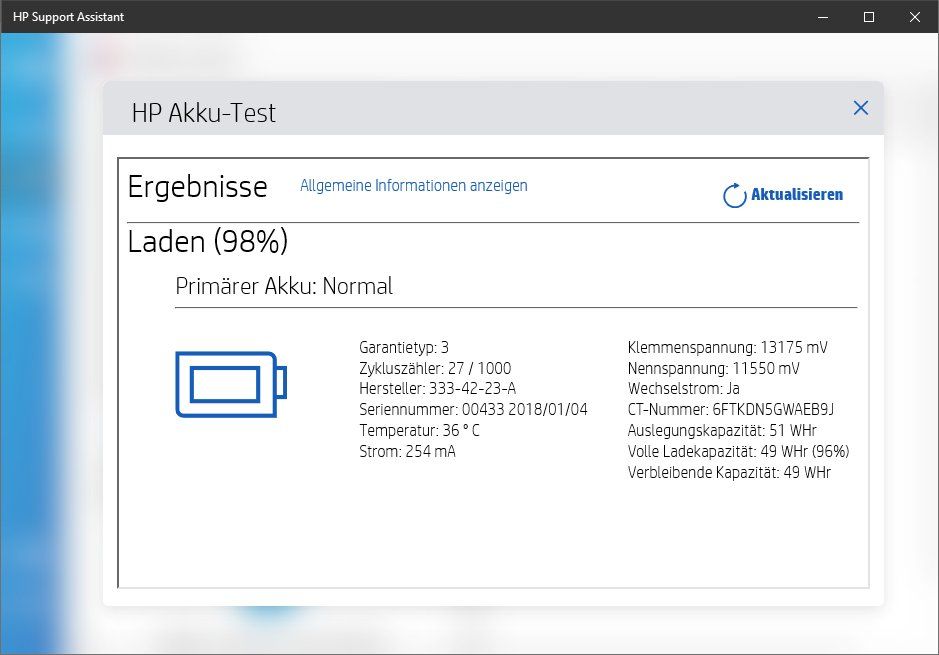The width and height of the screenshot is (939, 655).
Task: Select the Ergebnisse heading
Action: (198, 187)
